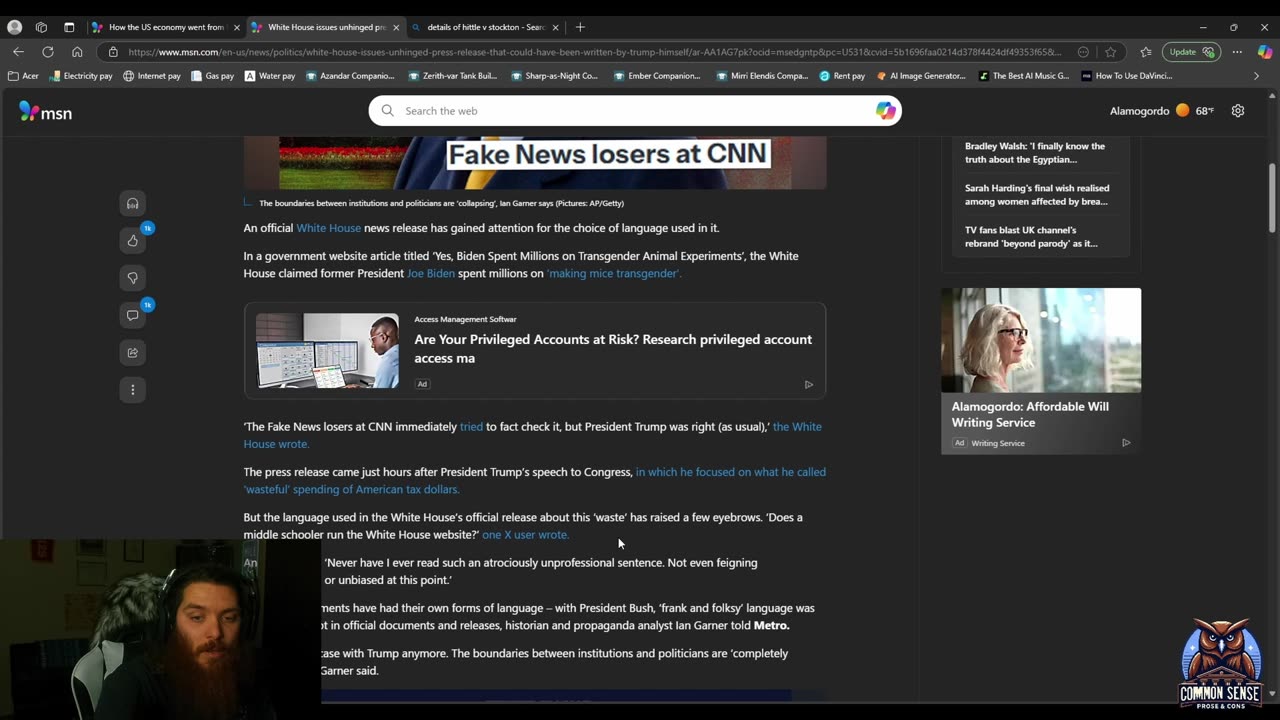This screenshot has width=1280, height=720.
Task: Click the MSN logo
Action: click(46, 112)
